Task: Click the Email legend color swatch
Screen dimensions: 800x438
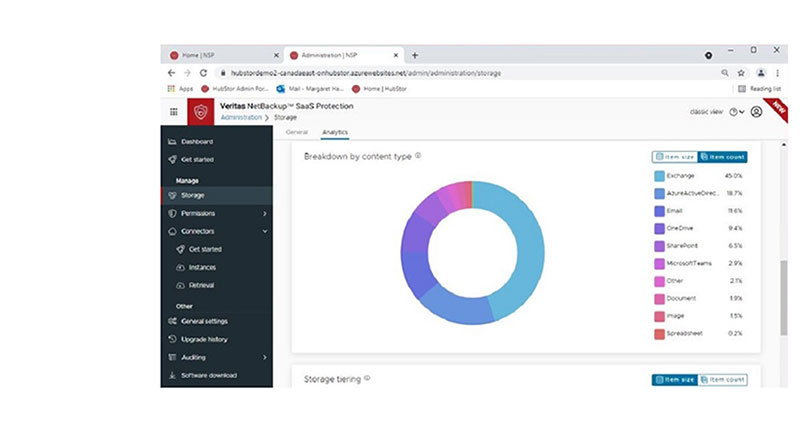Action: (659, 211)
